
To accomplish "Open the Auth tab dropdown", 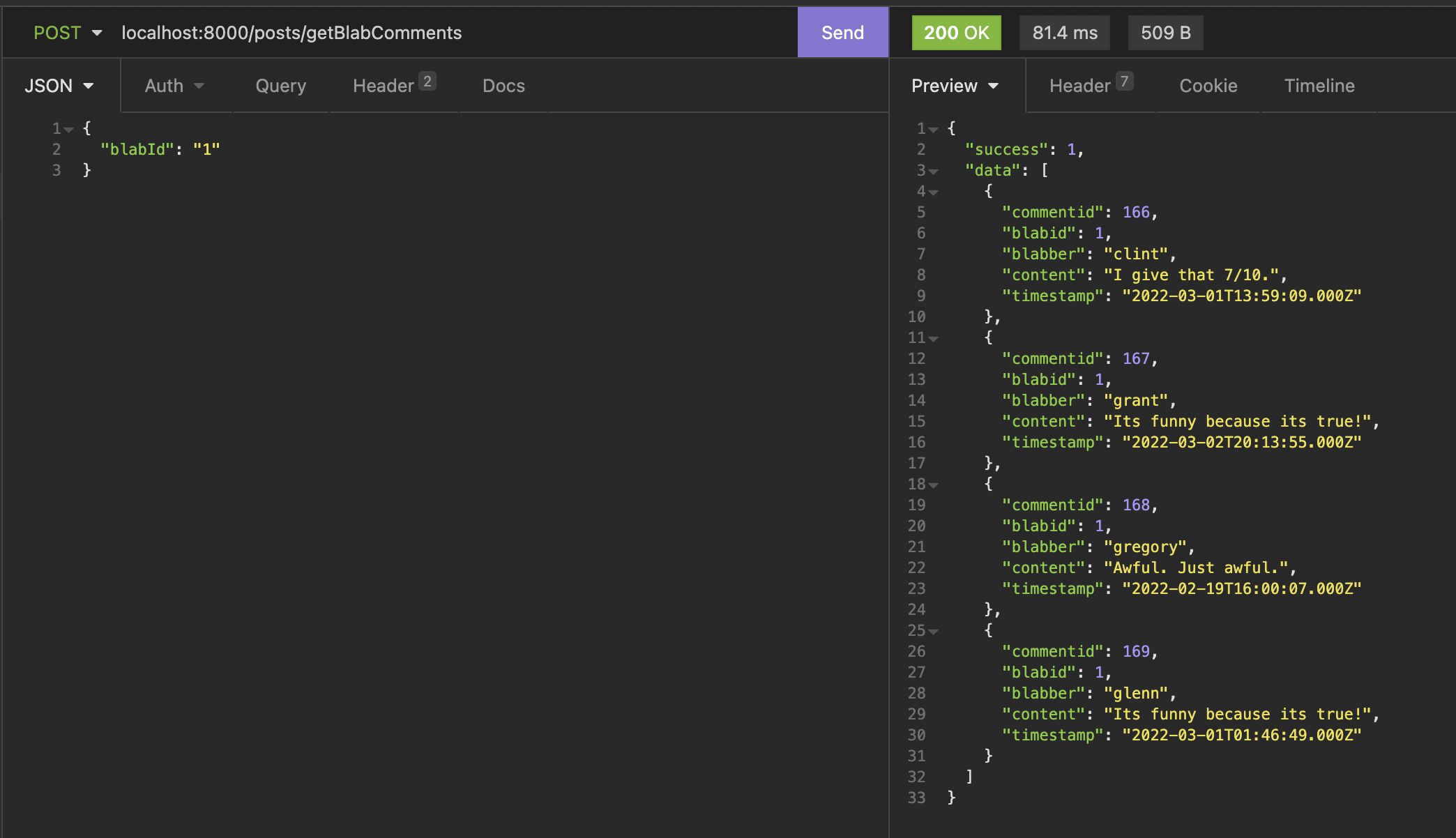I will coord(174,86).
